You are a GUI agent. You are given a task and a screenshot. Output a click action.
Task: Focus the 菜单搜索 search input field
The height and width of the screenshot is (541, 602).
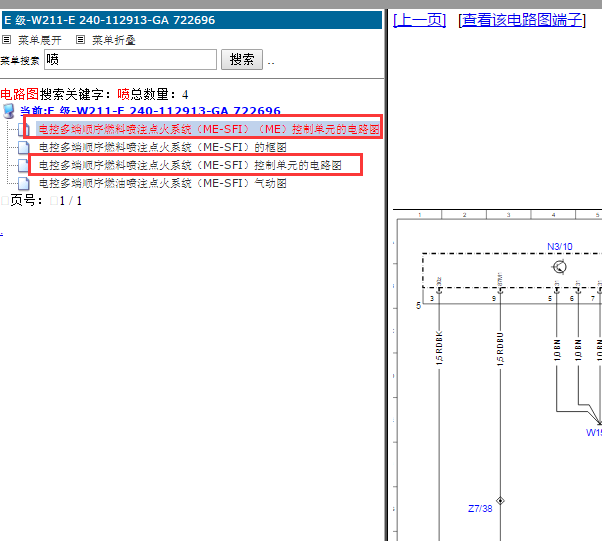coord(131,60)
